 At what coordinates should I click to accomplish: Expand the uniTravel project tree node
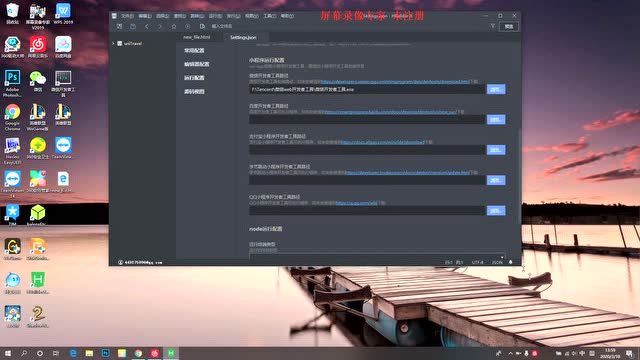coord(113,43)
